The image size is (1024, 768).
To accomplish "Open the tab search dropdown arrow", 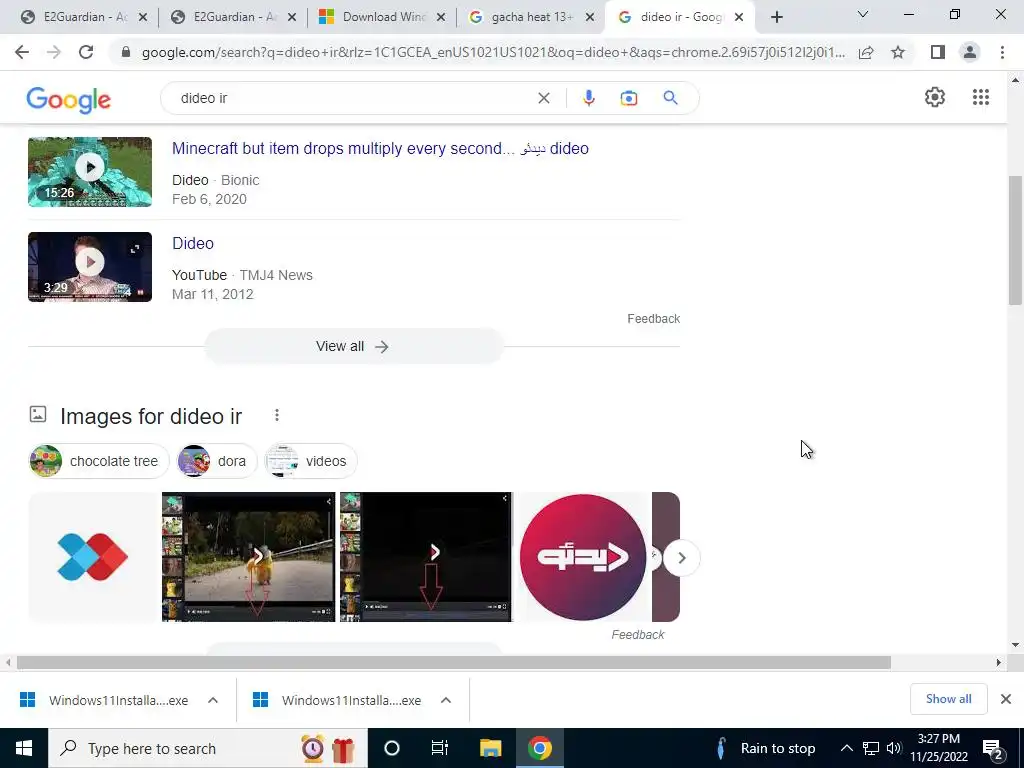I will pyautogui.click(x=862, y=14).
